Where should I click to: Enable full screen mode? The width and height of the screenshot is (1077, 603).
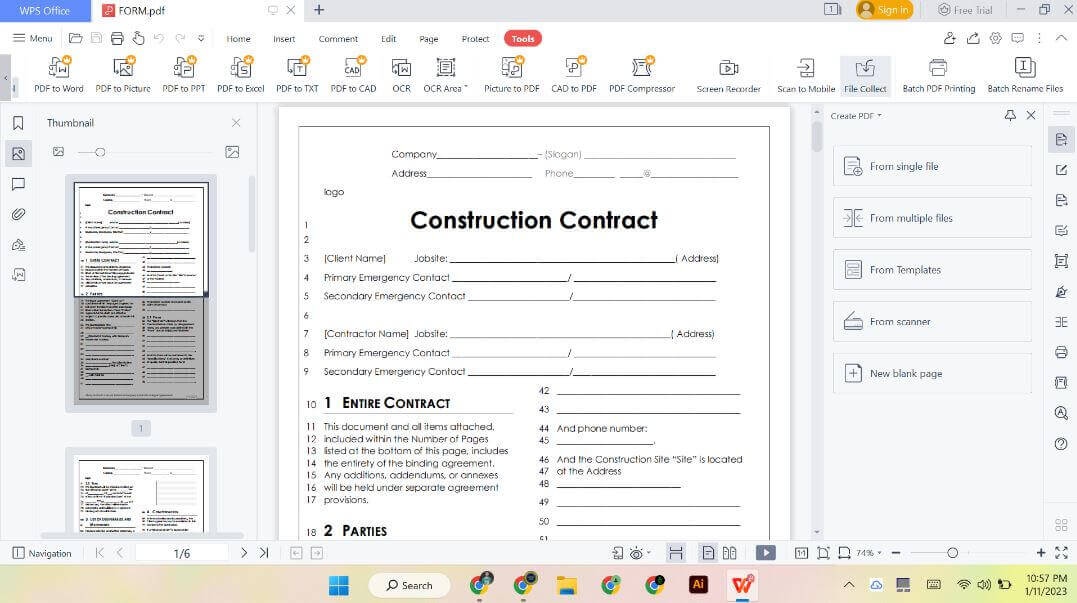[1062, 551]
